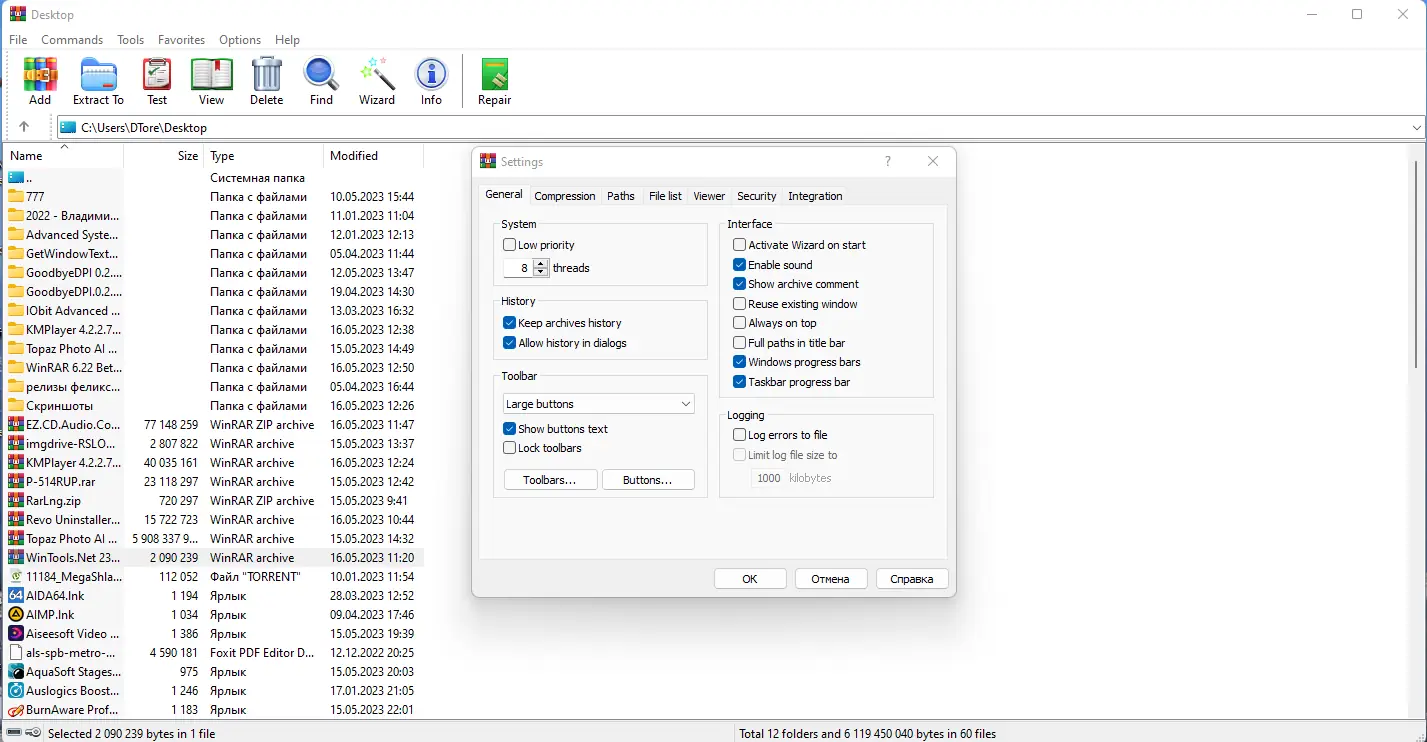The width and height of the screenshot is (1427, 742).
Task: Select the EZ.CD.Audio.Co... ZIP archive icon
Action: click(16, 425)
